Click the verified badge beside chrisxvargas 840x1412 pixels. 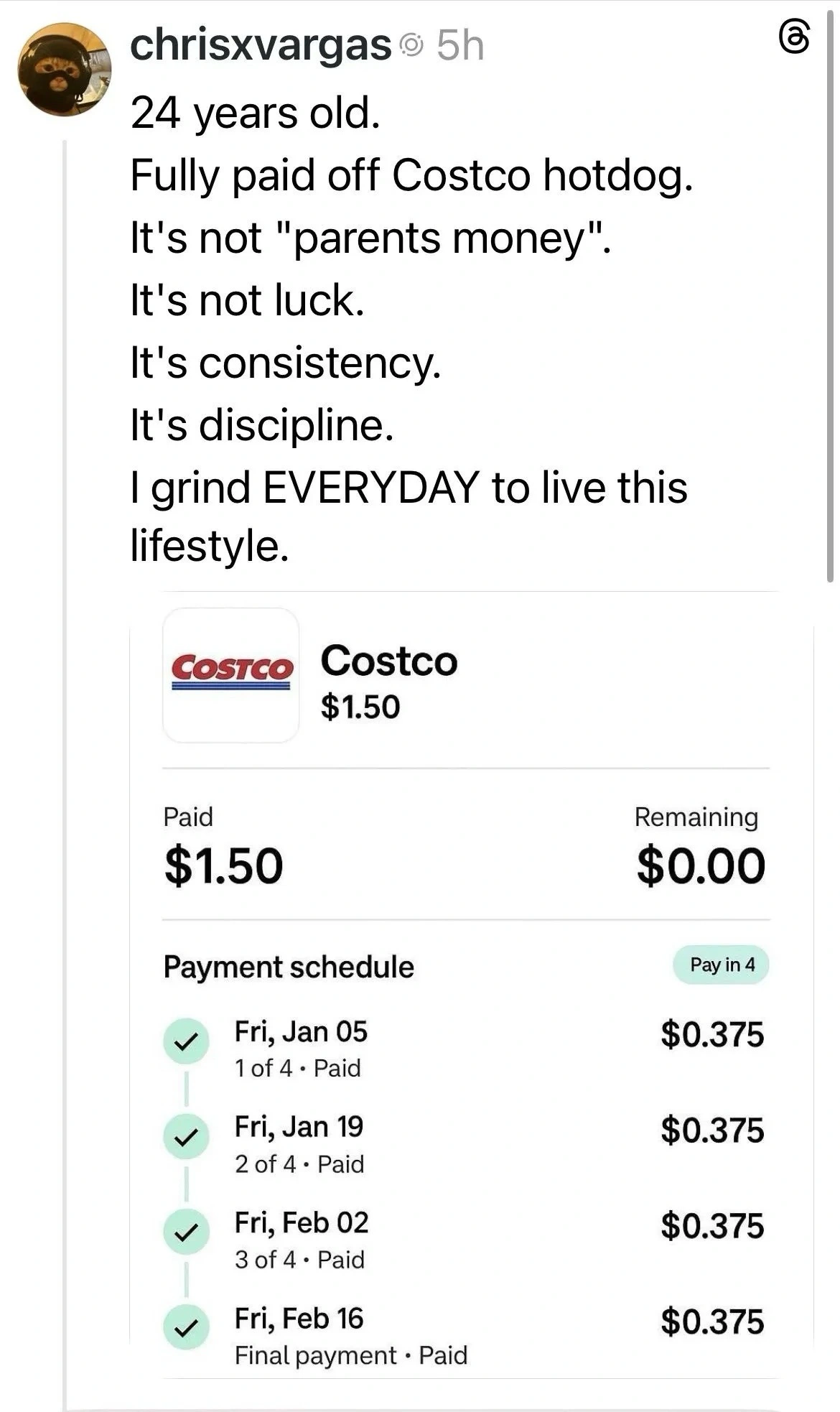pyautogui.click(x=412, y=46)
